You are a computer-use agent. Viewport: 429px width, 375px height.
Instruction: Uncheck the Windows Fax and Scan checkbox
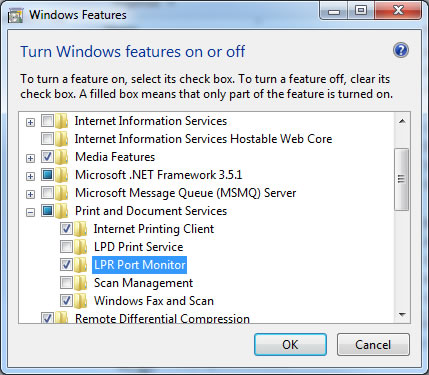66,301
